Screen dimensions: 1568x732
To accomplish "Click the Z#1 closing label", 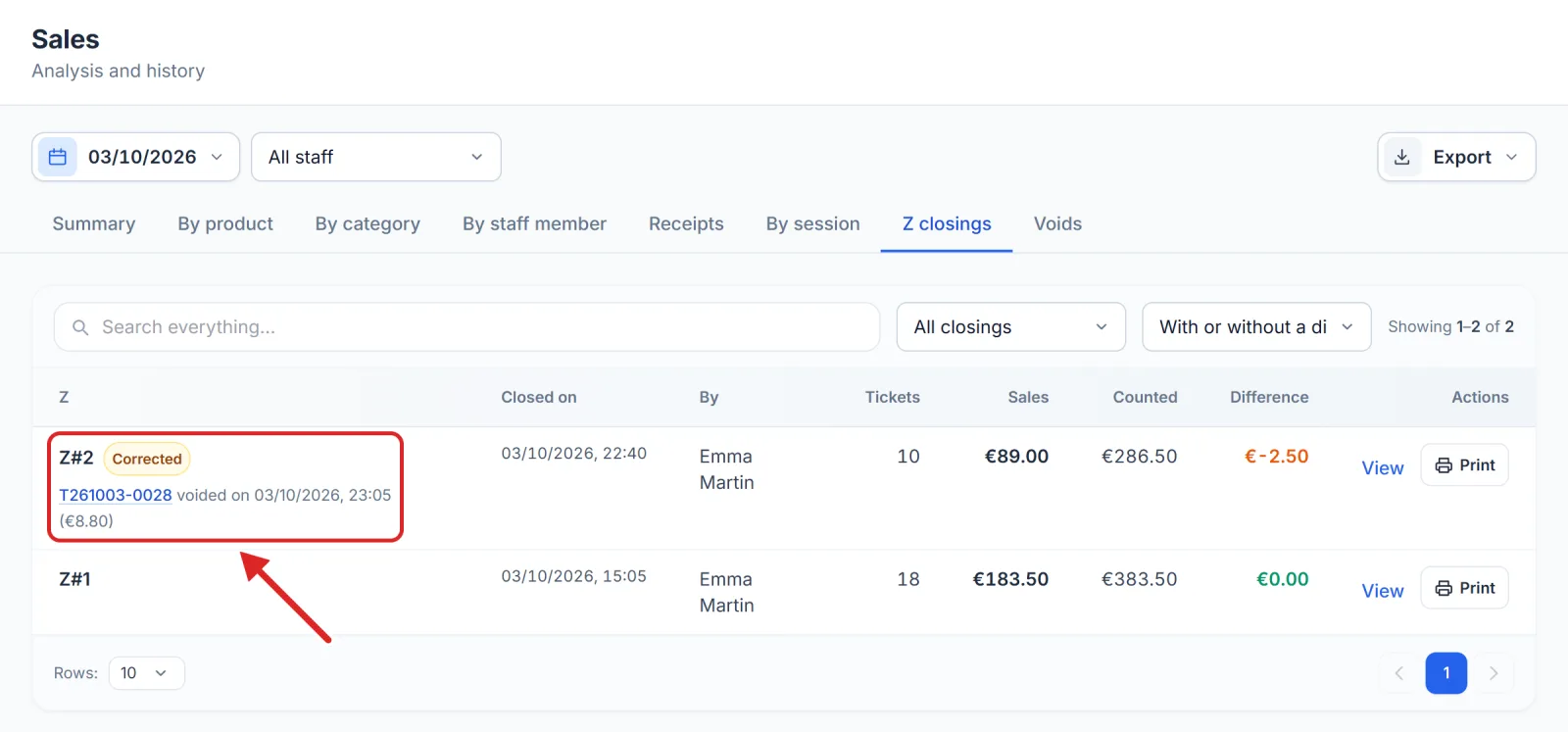I will [75, 580].
